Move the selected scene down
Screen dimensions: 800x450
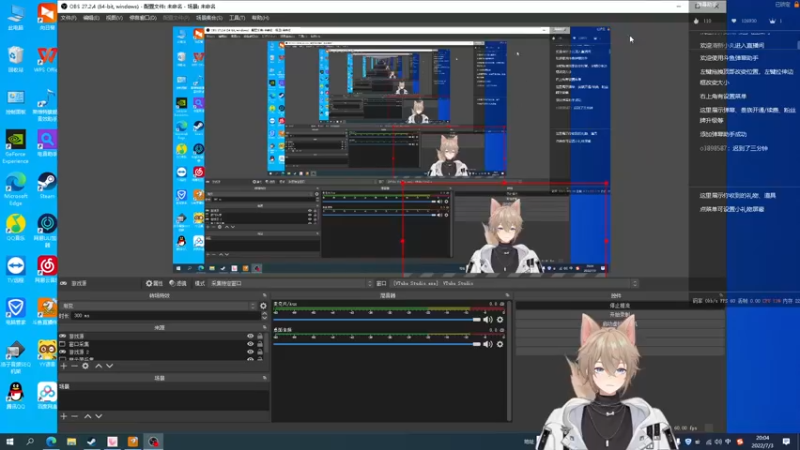(98, 416)
